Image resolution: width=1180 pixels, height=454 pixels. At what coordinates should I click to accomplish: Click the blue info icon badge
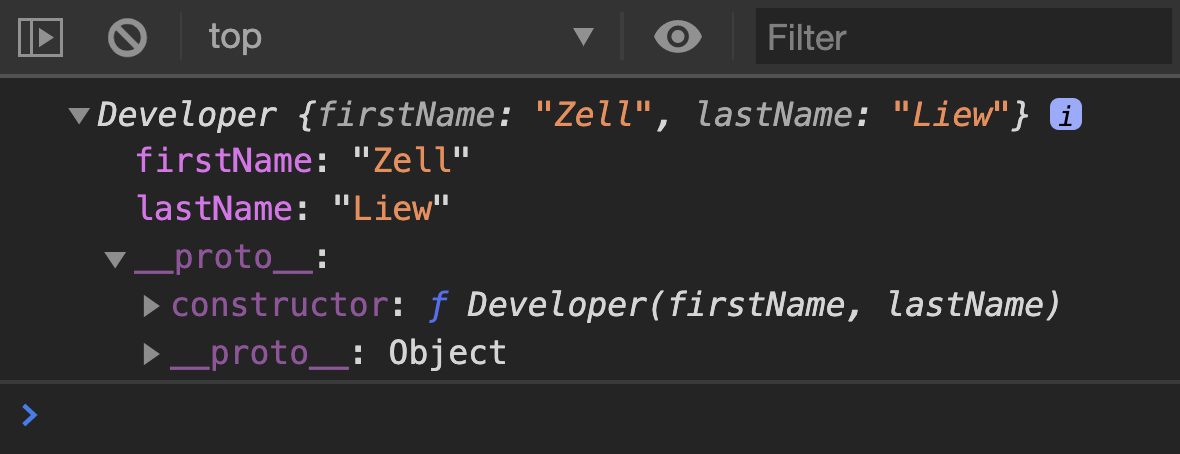tap(1066, 116)
